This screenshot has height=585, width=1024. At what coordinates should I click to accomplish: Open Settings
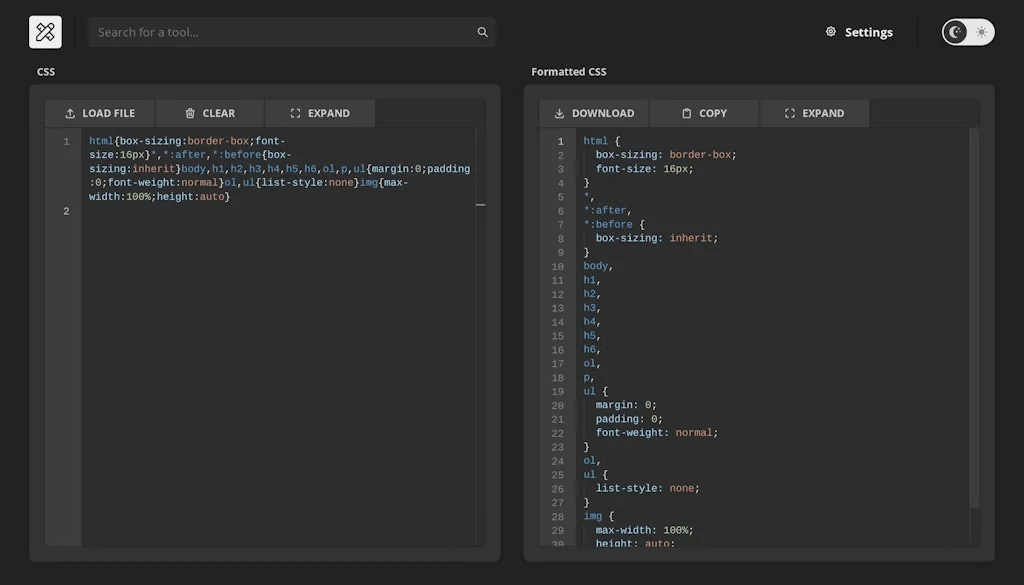pyautogui.click(x=859, y=32)
